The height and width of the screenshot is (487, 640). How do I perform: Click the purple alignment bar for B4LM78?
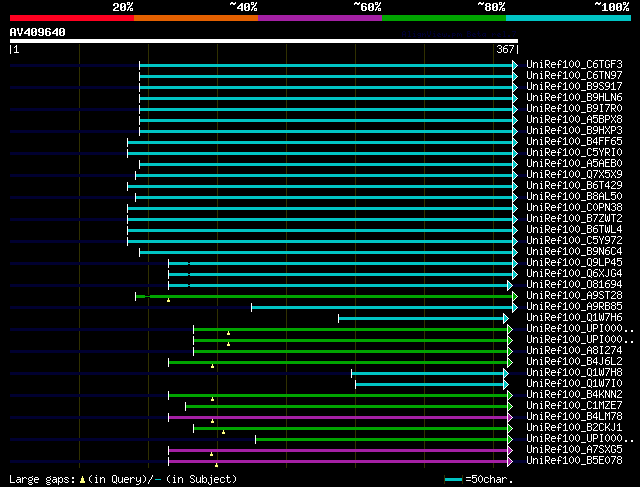click(x=338, y=418)
